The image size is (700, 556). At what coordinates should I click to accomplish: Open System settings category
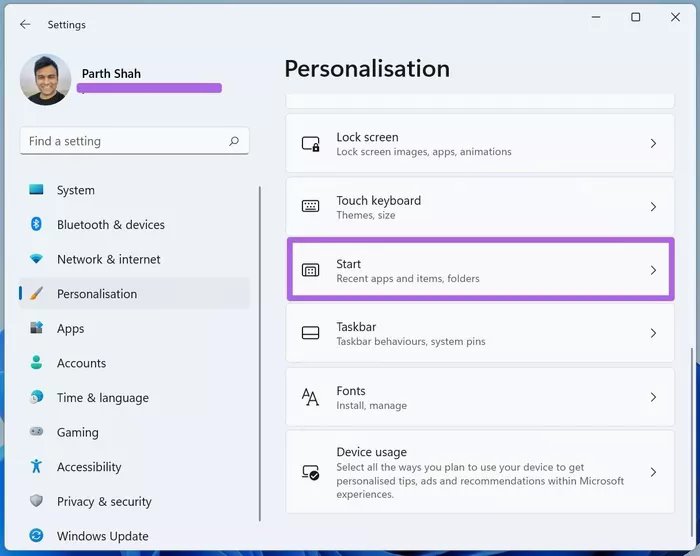(x=134, y=190)
